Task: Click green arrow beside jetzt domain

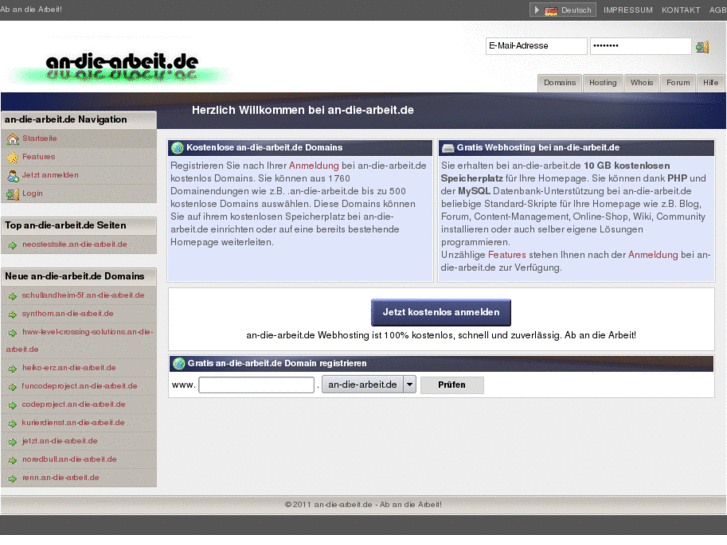Action: pyautogui.click(x=12, y=442)
